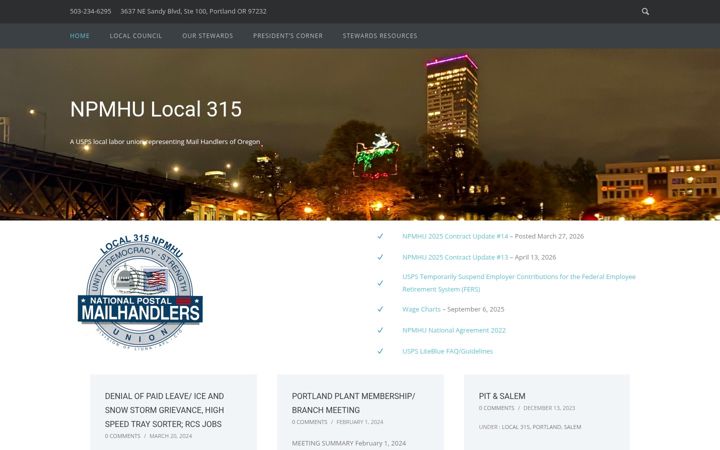This screenshot has height=450, width=720.
Task: Select the Salem category tag
Action: point(572,427)
